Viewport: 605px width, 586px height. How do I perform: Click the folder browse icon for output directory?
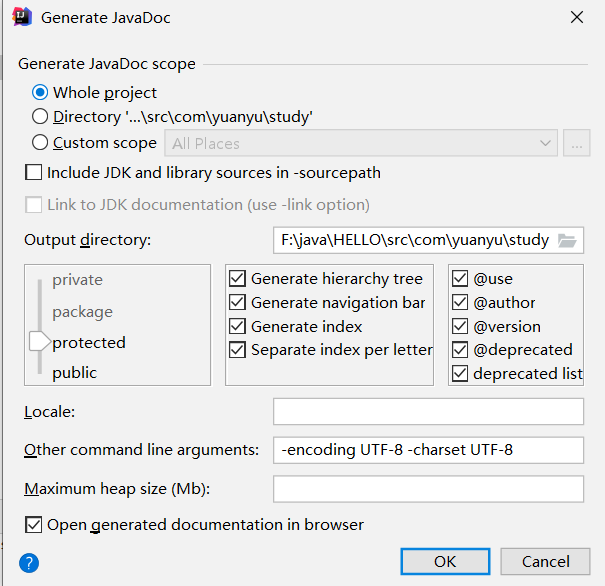click(x=567, y=240)
